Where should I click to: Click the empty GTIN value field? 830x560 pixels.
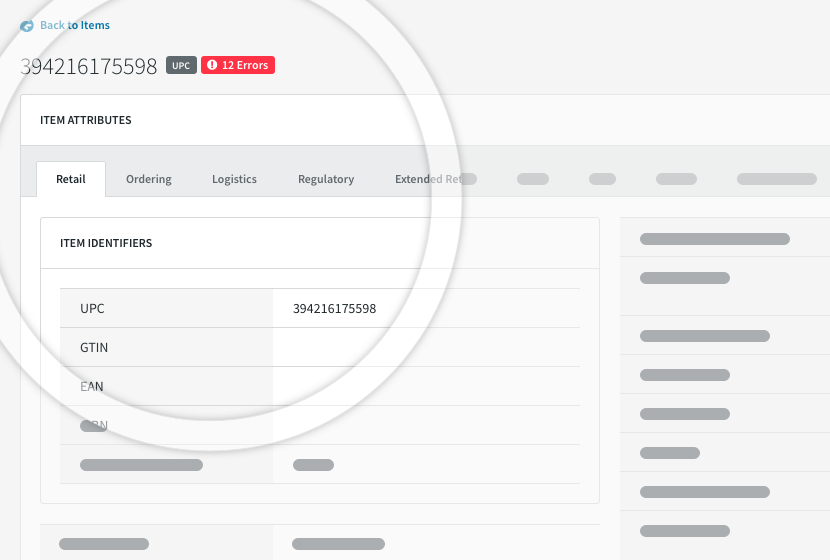[425, 348]
